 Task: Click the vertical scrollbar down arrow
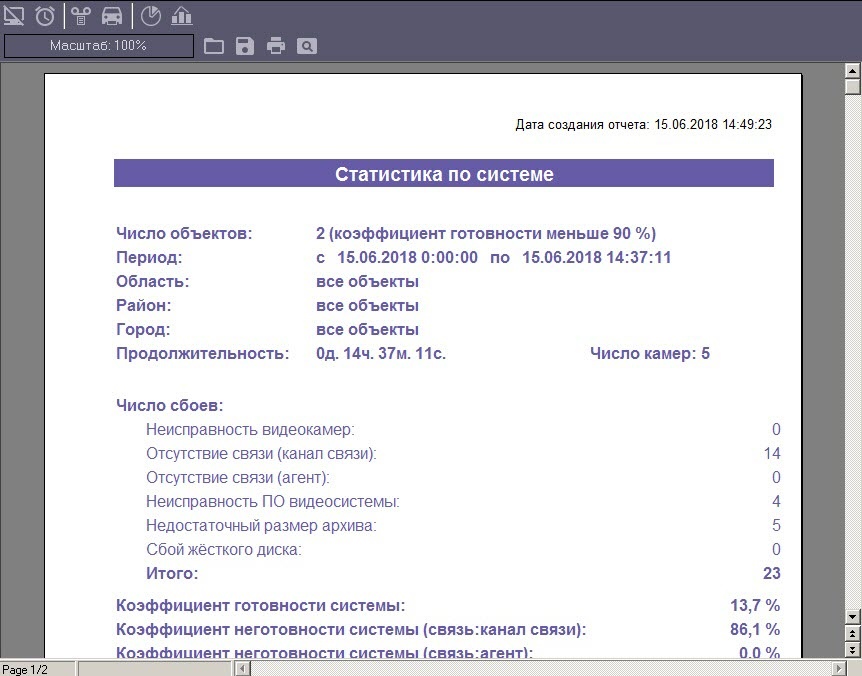(853, 617)
